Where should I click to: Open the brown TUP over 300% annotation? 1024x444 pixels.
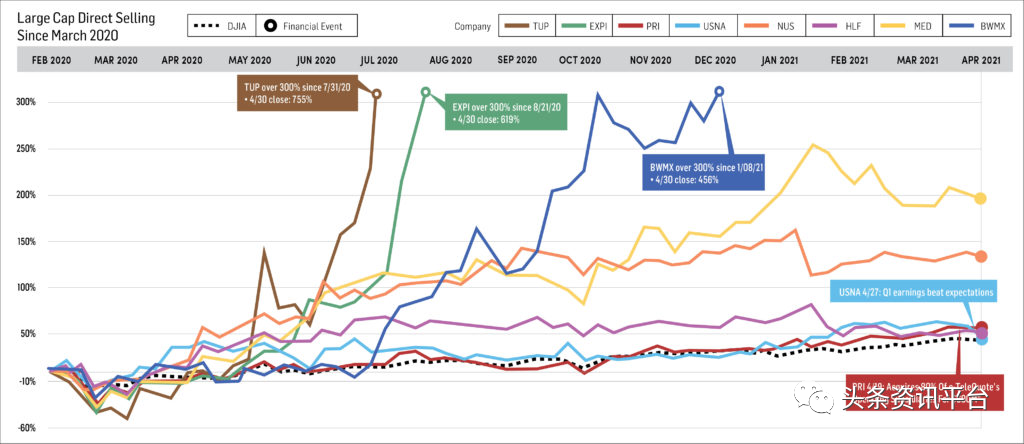tap(298, 94)
